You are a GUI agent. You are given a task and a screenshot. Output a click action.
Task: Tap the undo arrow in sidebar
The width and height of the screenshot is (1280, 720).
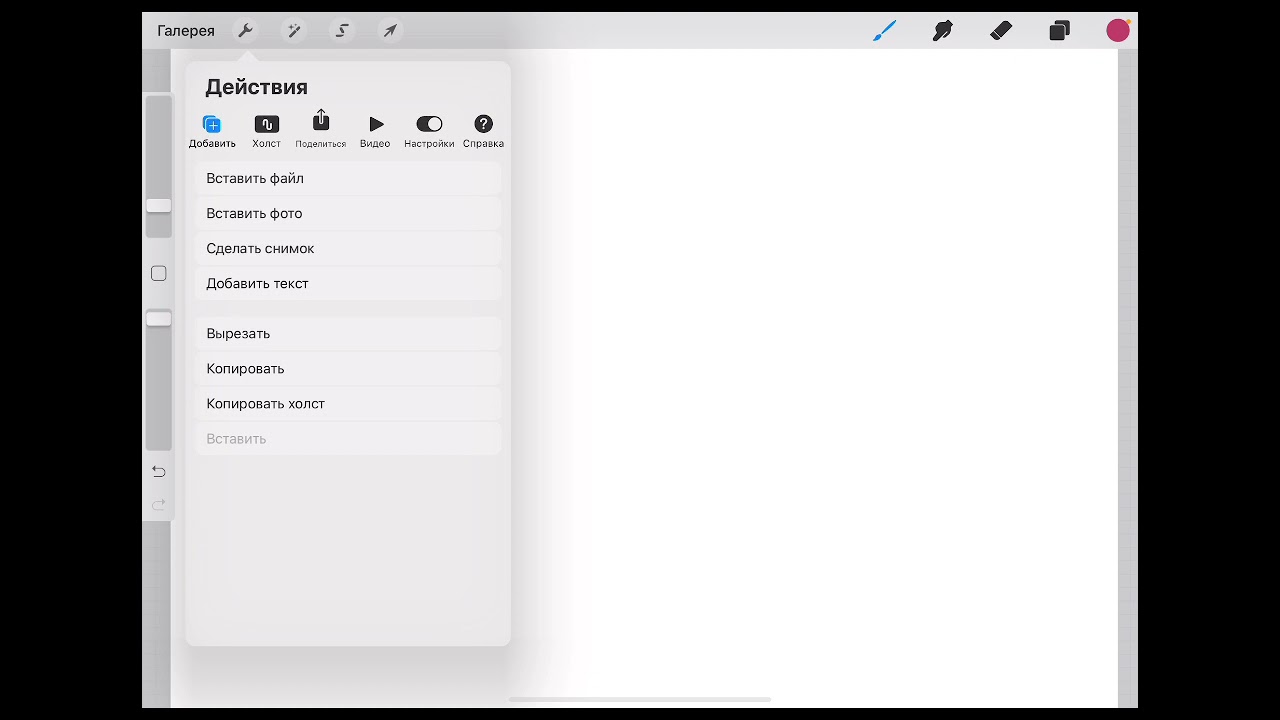158,471
